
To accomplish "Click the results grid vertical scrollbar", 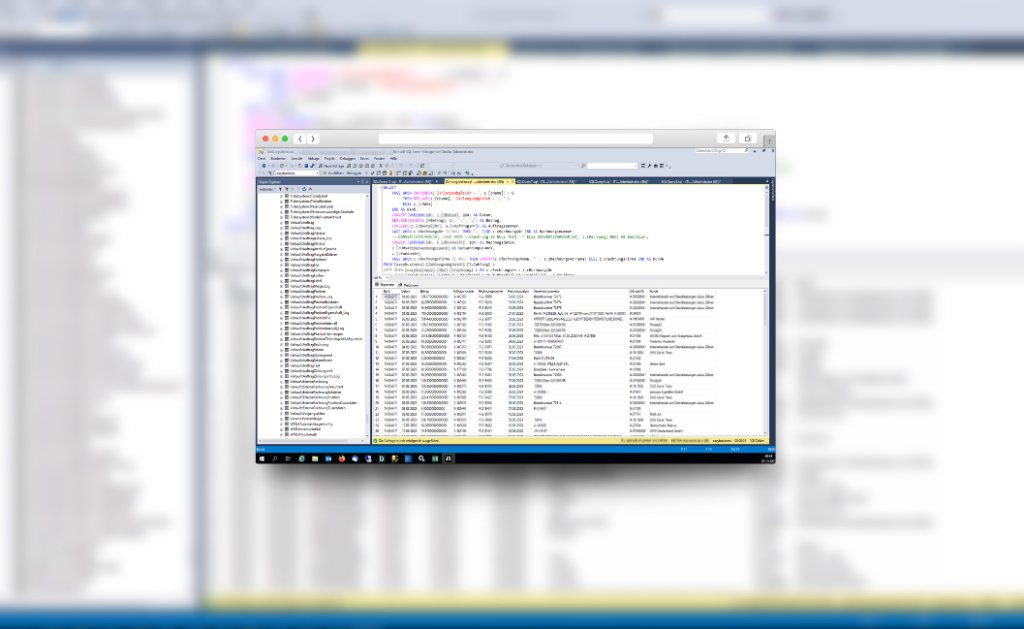I will (x=766, y=362).
